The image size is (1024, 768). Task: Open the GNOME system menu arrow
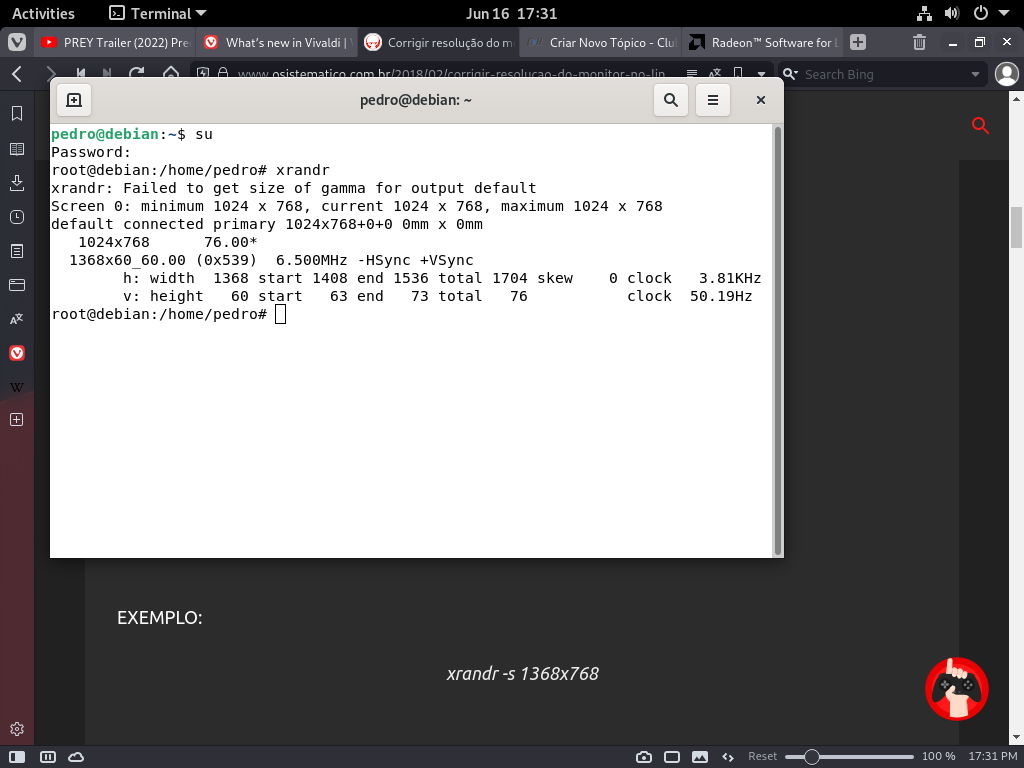[1004, 13]
